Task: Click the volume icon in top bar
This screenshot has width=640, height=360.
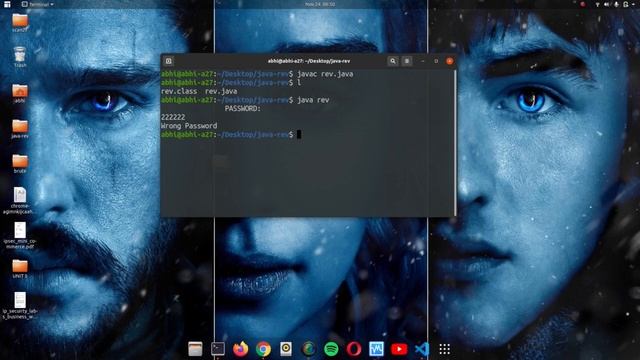Action: [x=607, y=4]
